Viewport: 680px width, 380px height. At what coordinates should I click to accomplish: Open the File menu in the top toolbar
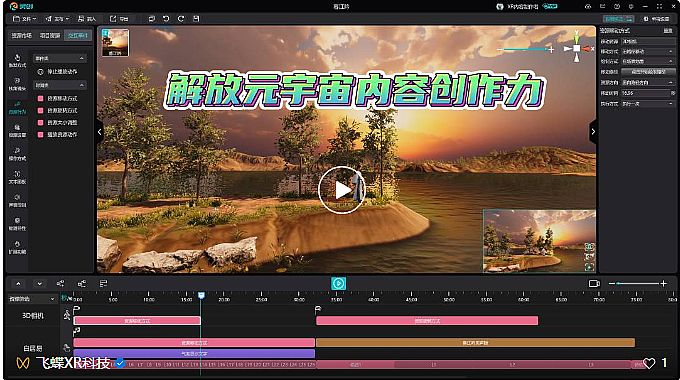[25, 19]
